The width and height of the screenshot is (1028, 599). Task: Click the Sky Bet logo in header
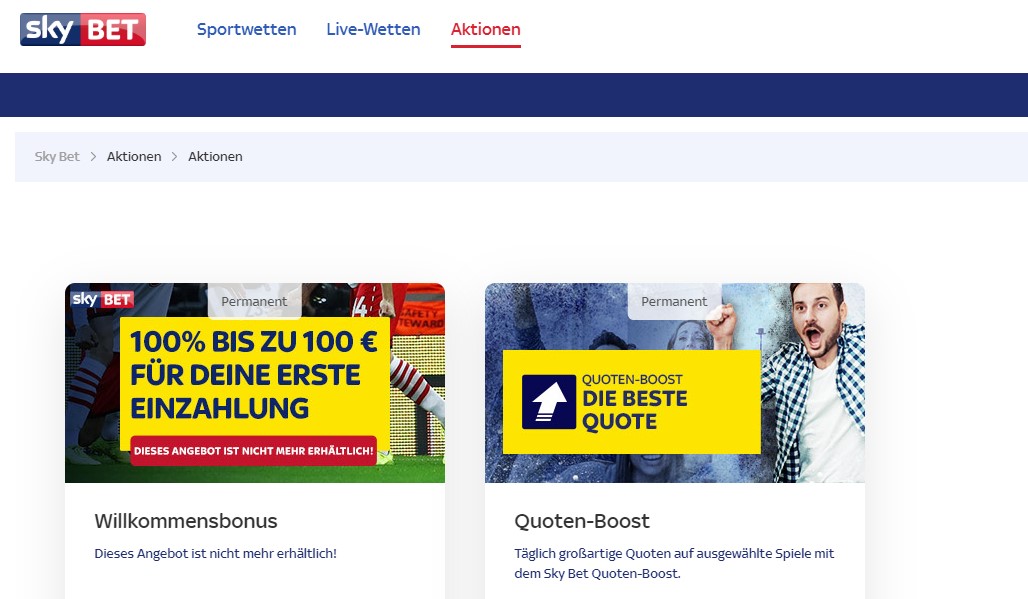(83, 29)
